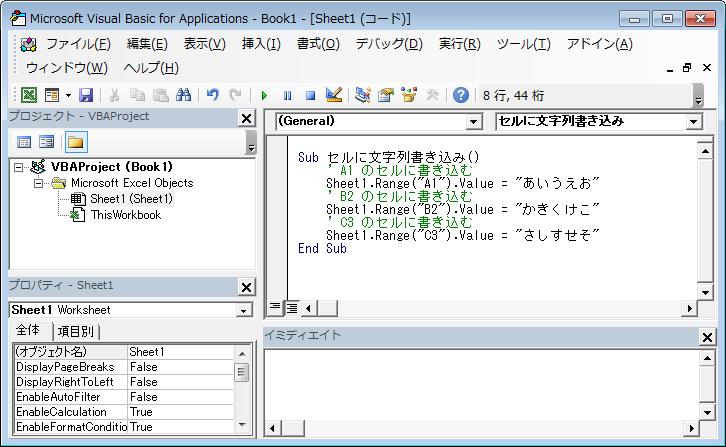This screenshot has height=447, width=726.
Task: Click the Copy icon in toolbar
Action: point(137,95)
